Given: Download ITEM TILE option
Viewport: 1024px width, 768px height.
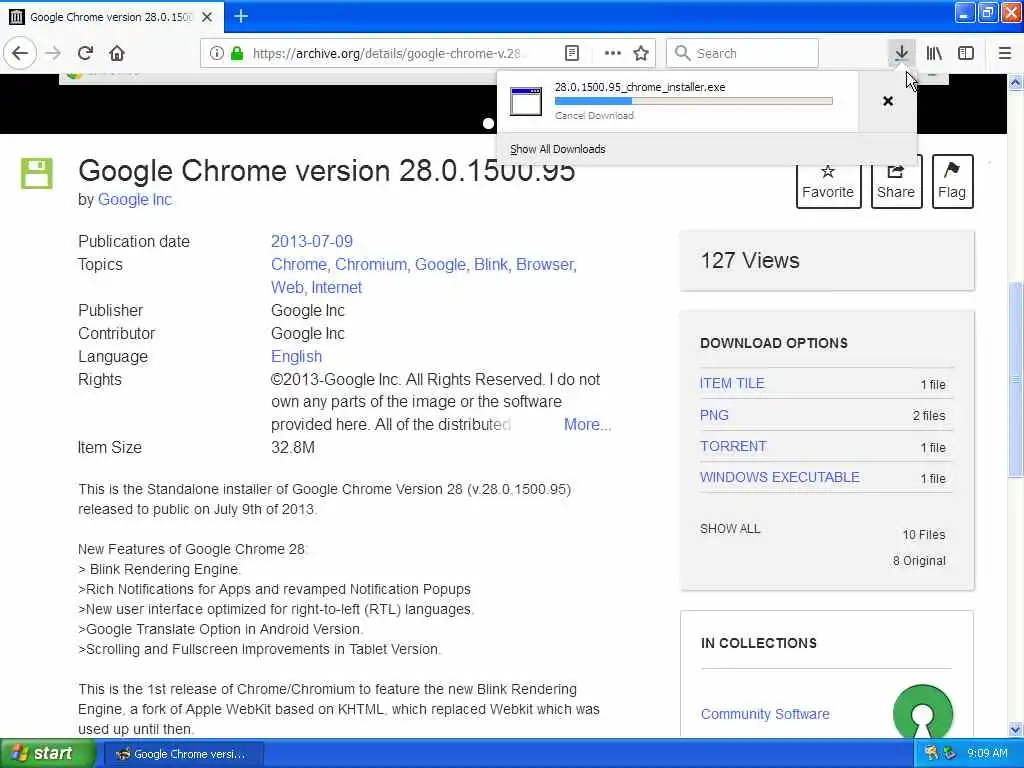Looking at the screenshot, I should (x=731, y=383).
